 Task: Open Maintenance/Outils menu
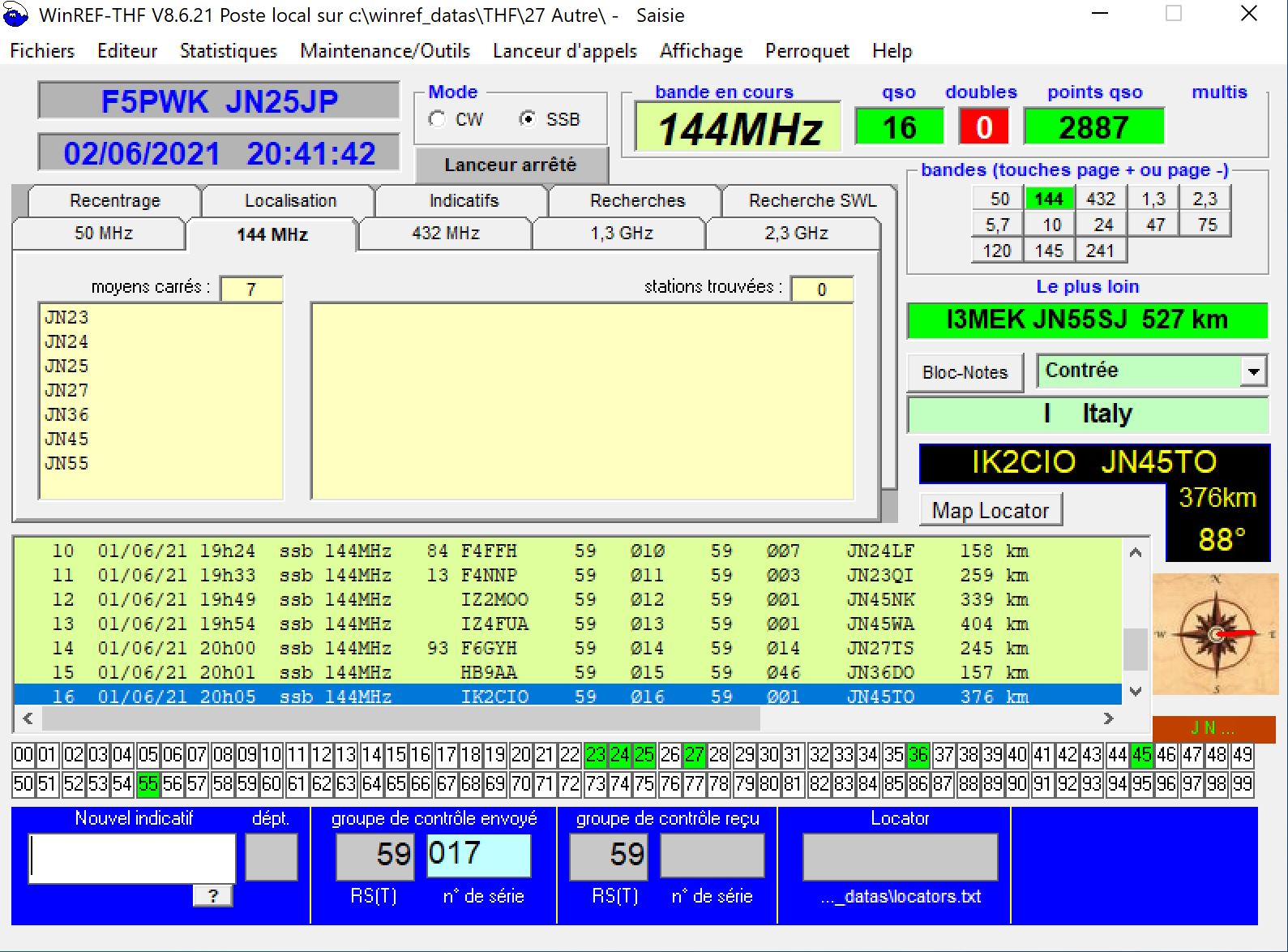pyautogui.click(x=385, y=51)
